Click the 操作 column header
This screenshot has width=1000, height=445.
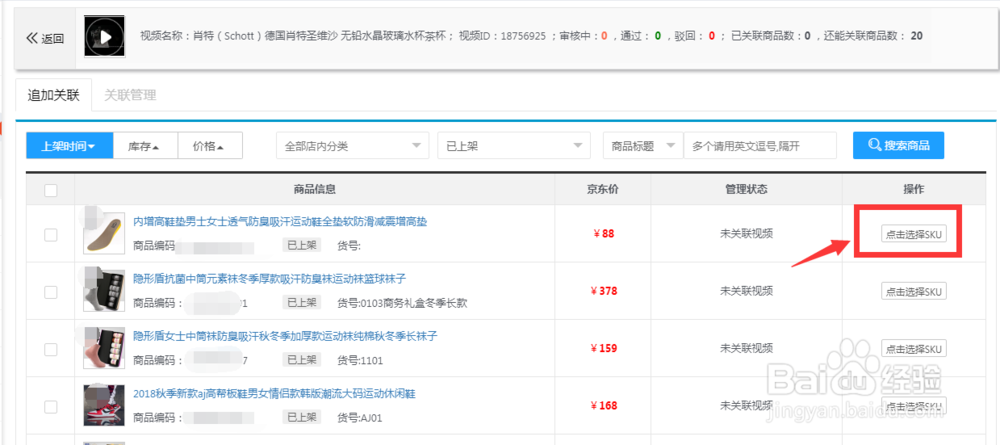pyautogui.click(x=914, y=189)
